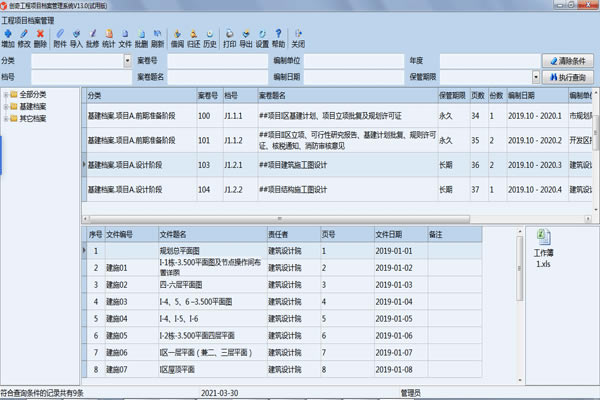Open the 借阅 (Borrow) function
Screen dimensions: 600x400
(177, 38)
